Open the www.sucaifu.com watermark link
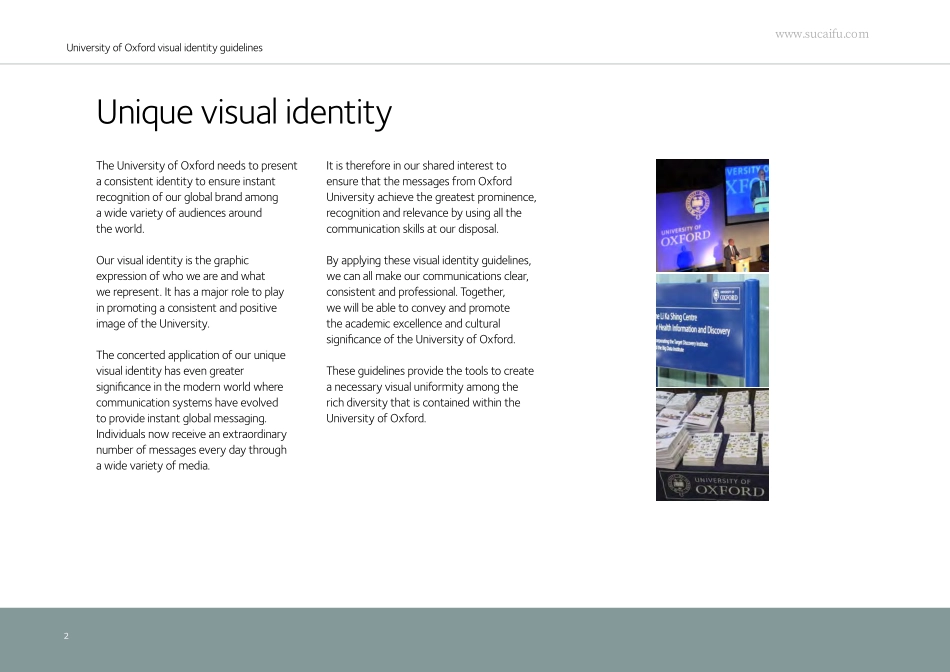Viewport: 950px width, 672px height. tap(821, 34)
